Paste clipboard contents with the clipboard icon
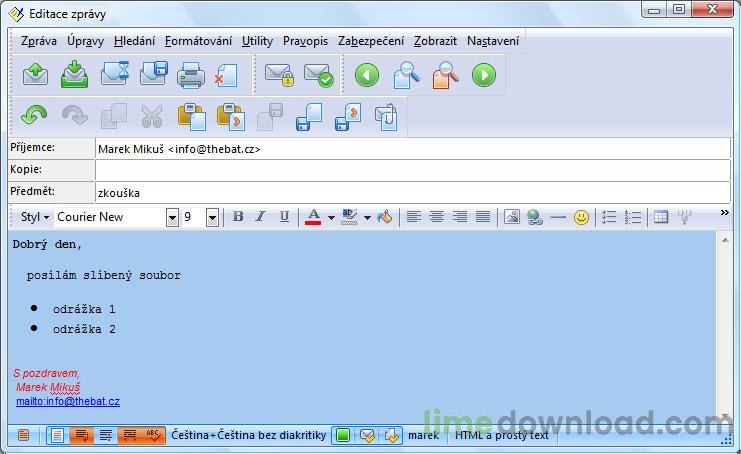 191,117
